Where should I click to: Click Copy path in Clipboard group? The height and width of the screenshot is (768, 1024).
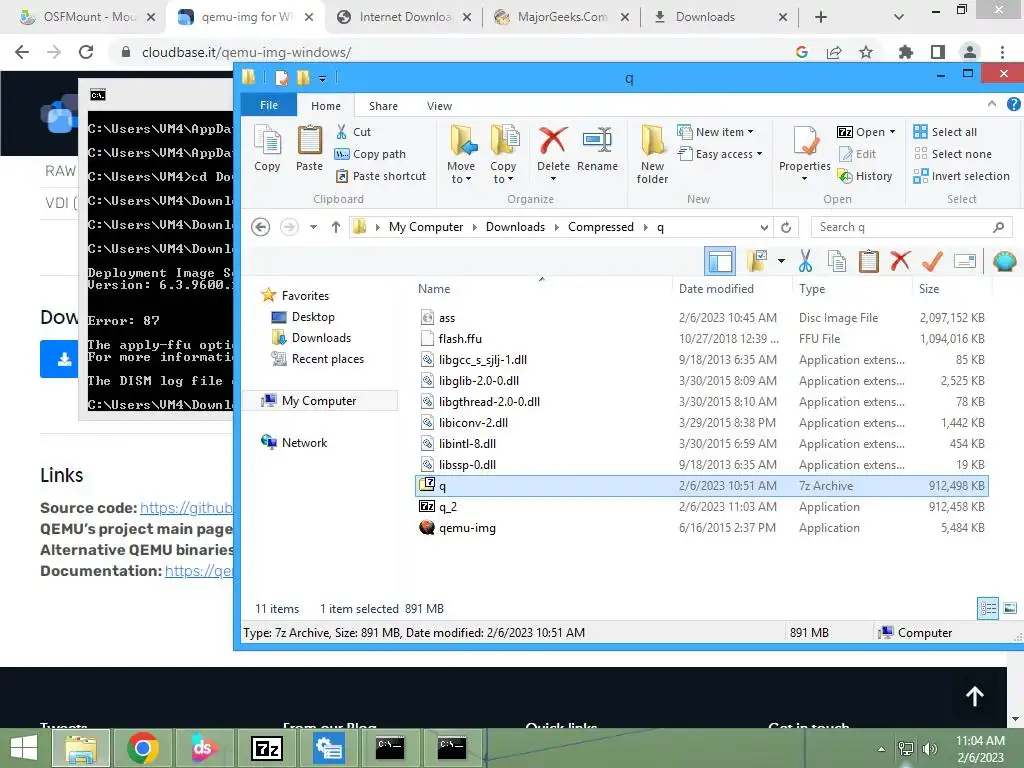[x=370, y=154]
